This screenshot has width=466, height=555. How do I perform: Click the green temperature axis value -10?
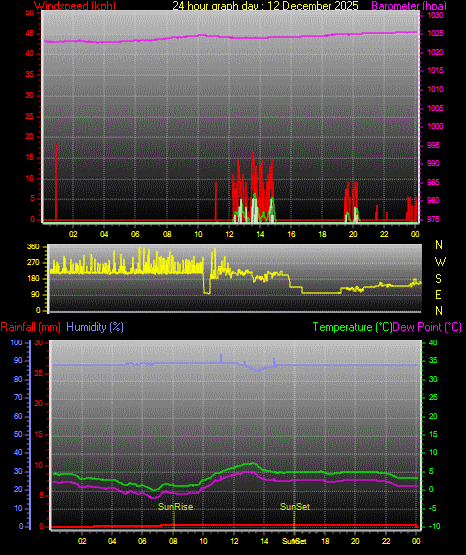coord(434,527)
